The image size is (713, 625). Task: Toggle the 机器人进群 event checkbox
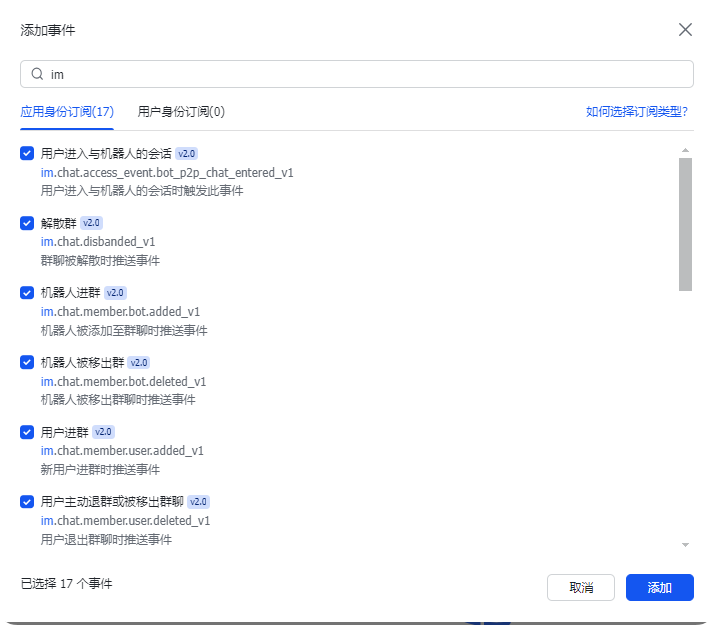tap(27, 293)
